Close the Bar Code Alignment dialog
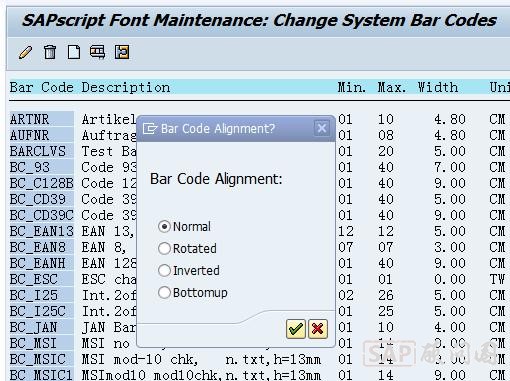 (322, 128)
